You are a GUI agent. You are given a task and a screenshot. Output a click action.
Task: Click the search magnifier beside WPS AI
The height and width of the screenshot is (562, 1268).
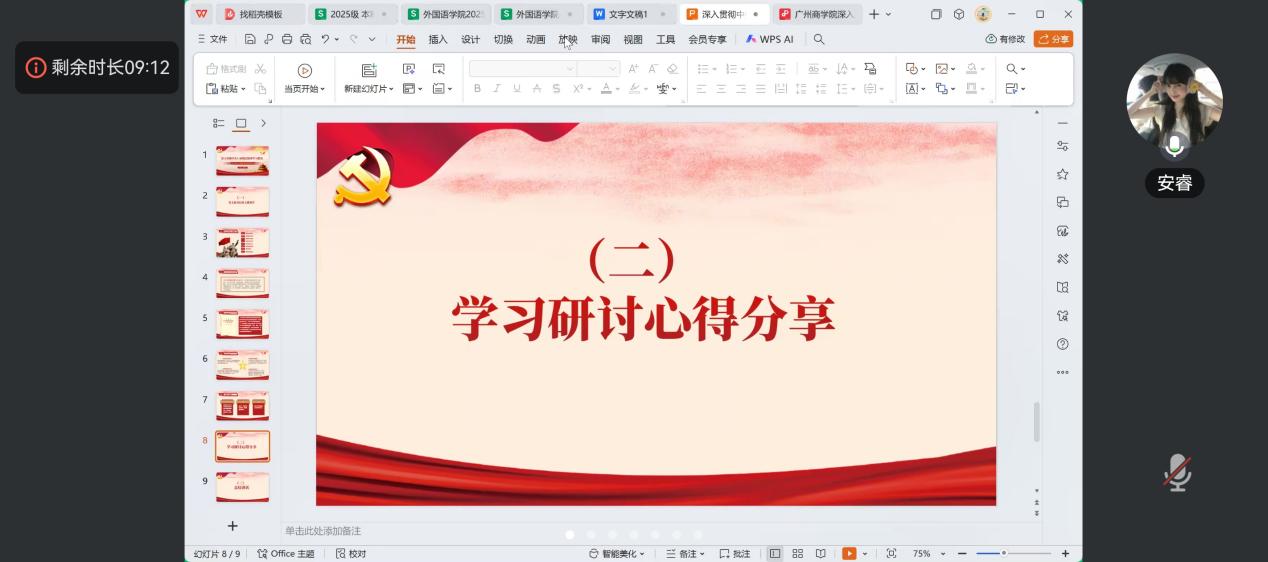[819, 39]
